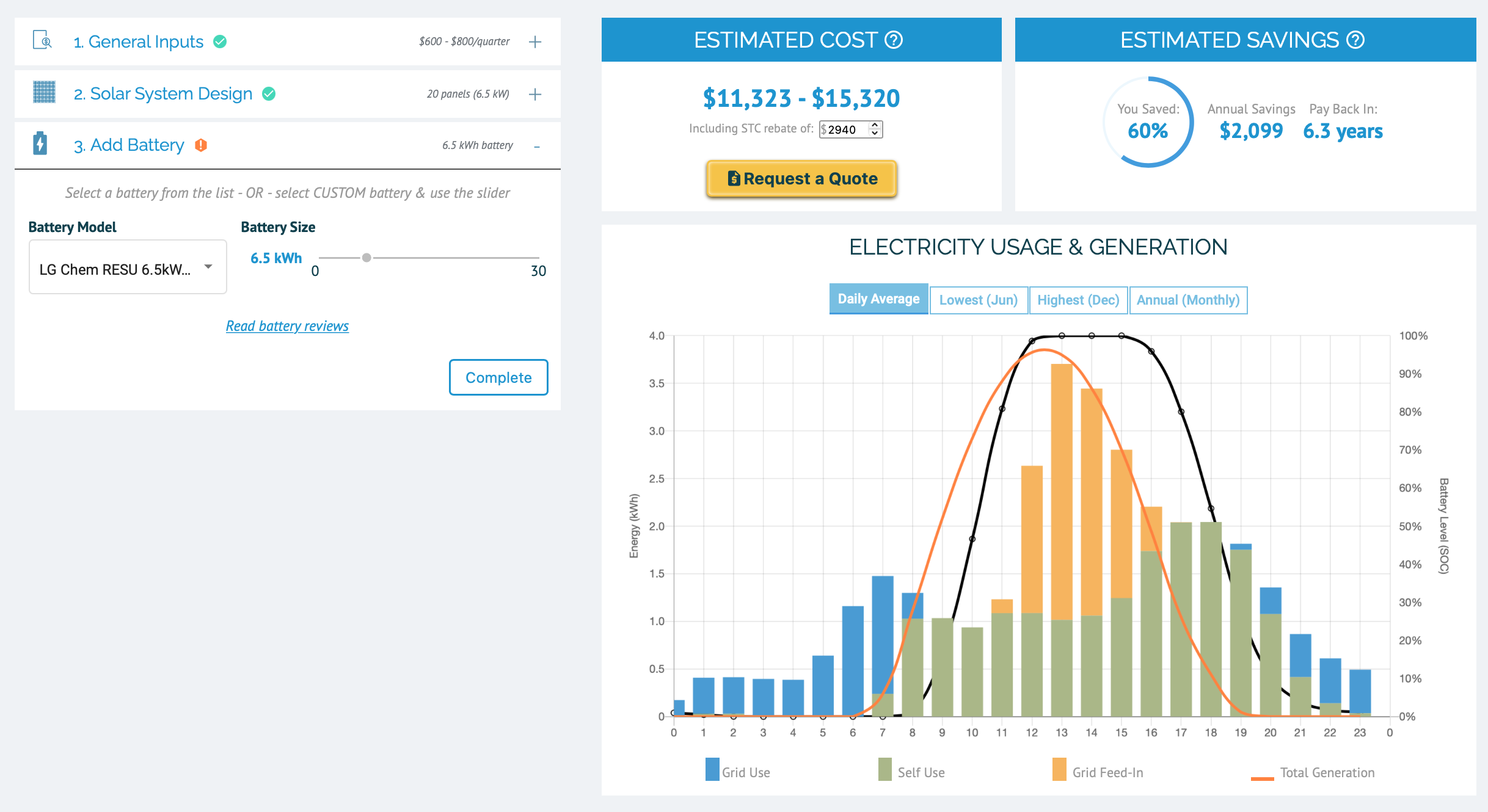Open the Read battery reviews link

(x=287, y=326)
